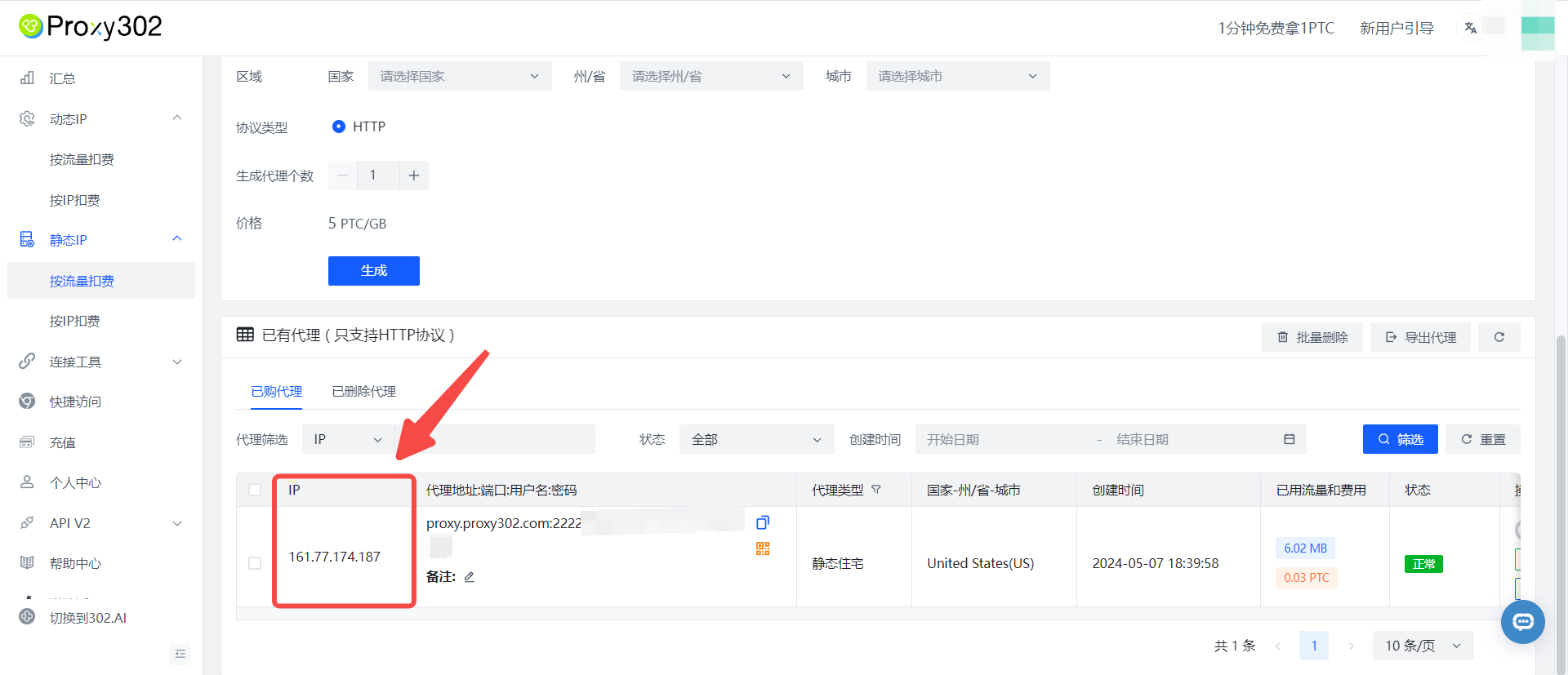Click the API V2 rocket icon
1568x675 pixels.
pyautogui.click(x=27, y=522)
